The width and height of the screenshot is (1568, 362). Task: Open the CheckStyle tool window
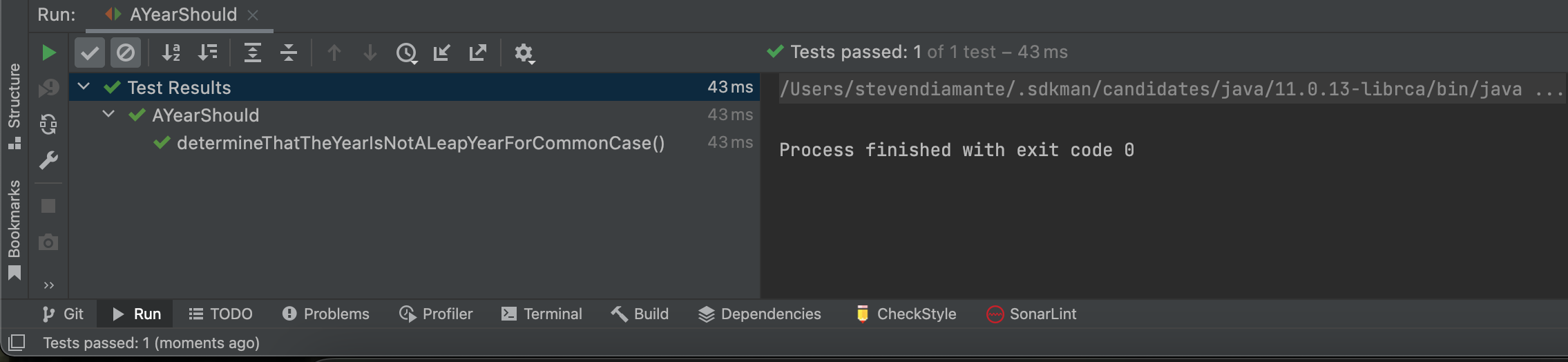(906, 314)
